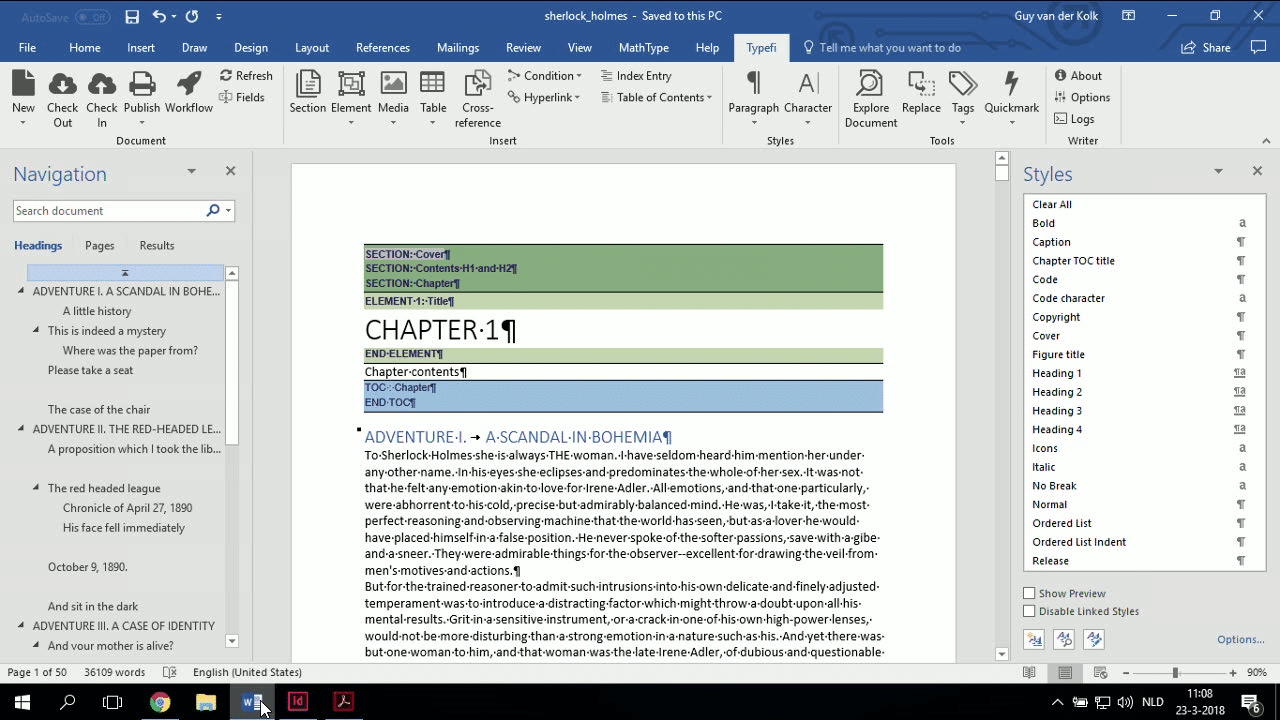Click the zoom slider handle in status bar
Screen dimensions: 1280x720
pyautogui.click(x=1175, y=673)
